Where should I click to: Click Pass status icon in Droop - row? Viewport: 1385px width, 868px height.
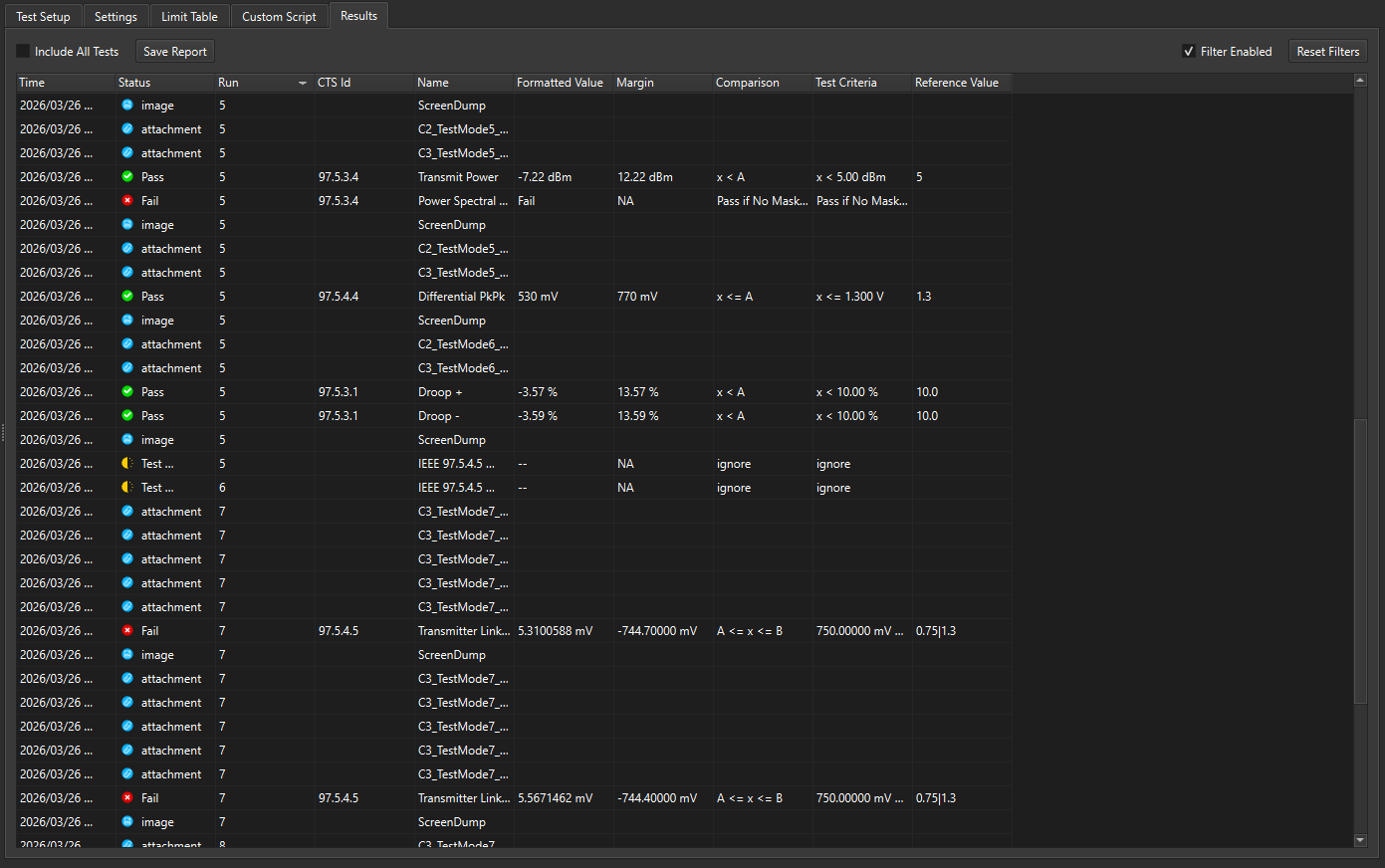coord(127,416)
